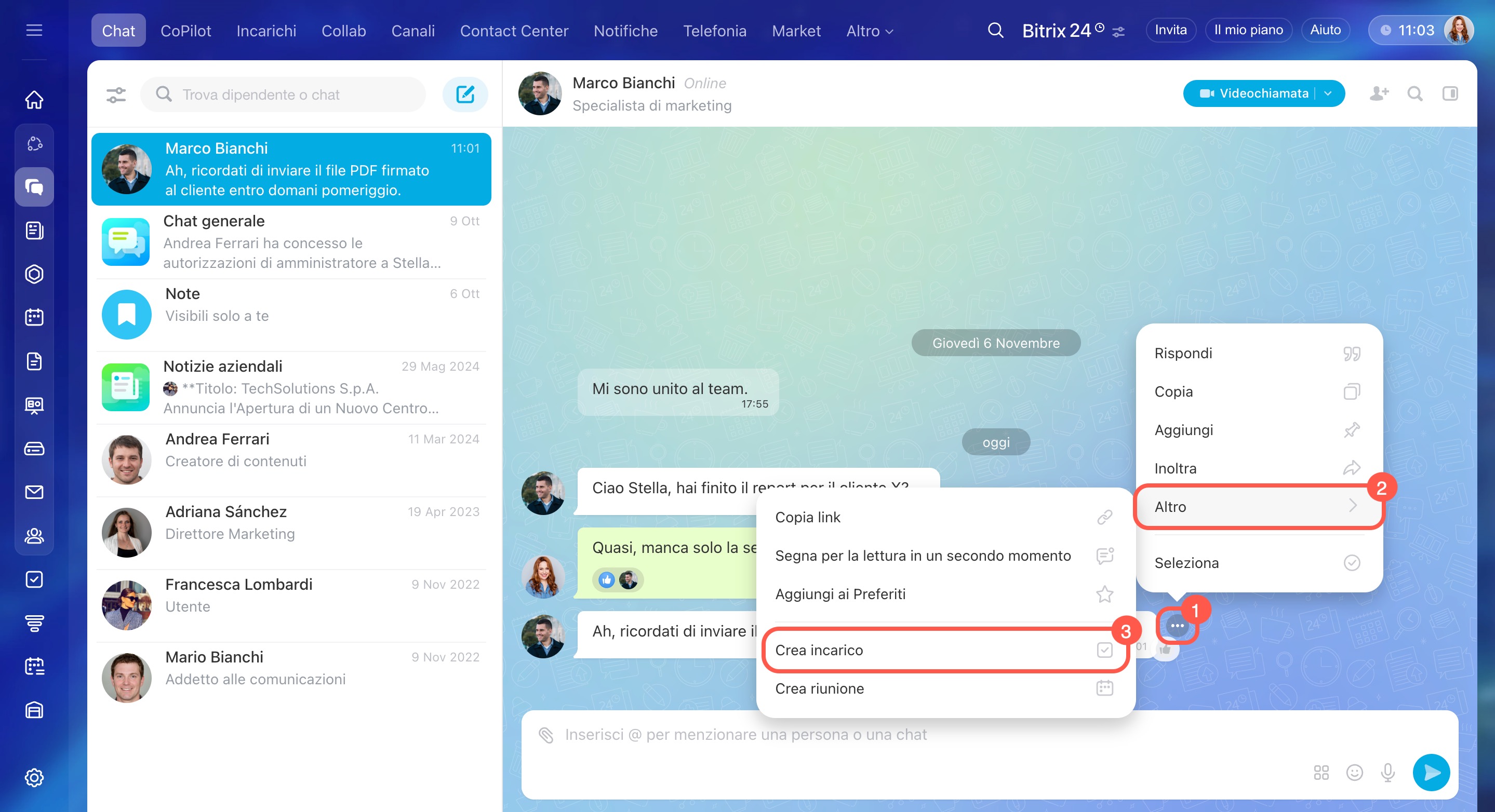
Task: Switch to the CoPilot tab
Action: tap(185, 31)
